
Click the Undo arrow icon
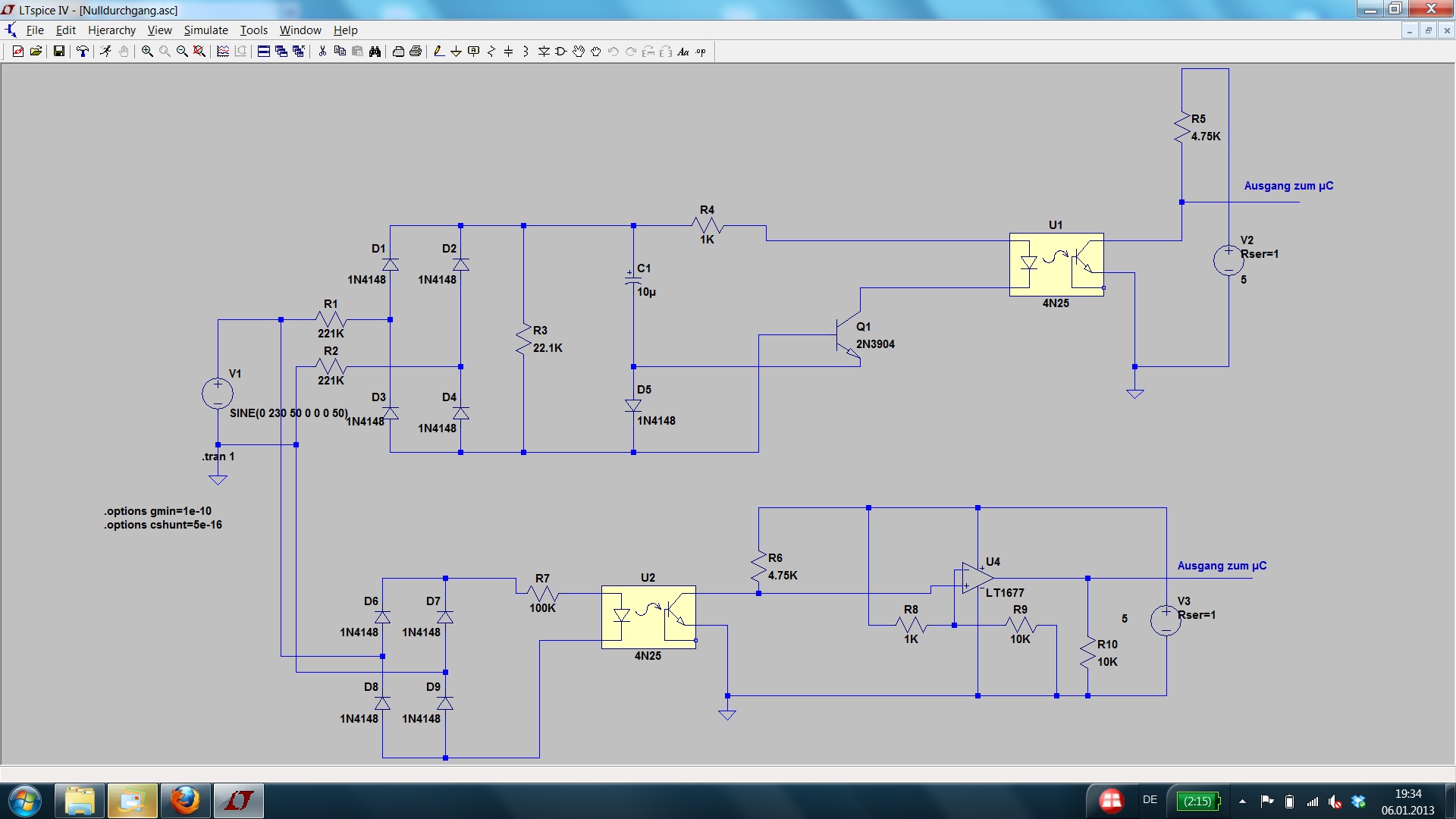(x=613, y=52)
